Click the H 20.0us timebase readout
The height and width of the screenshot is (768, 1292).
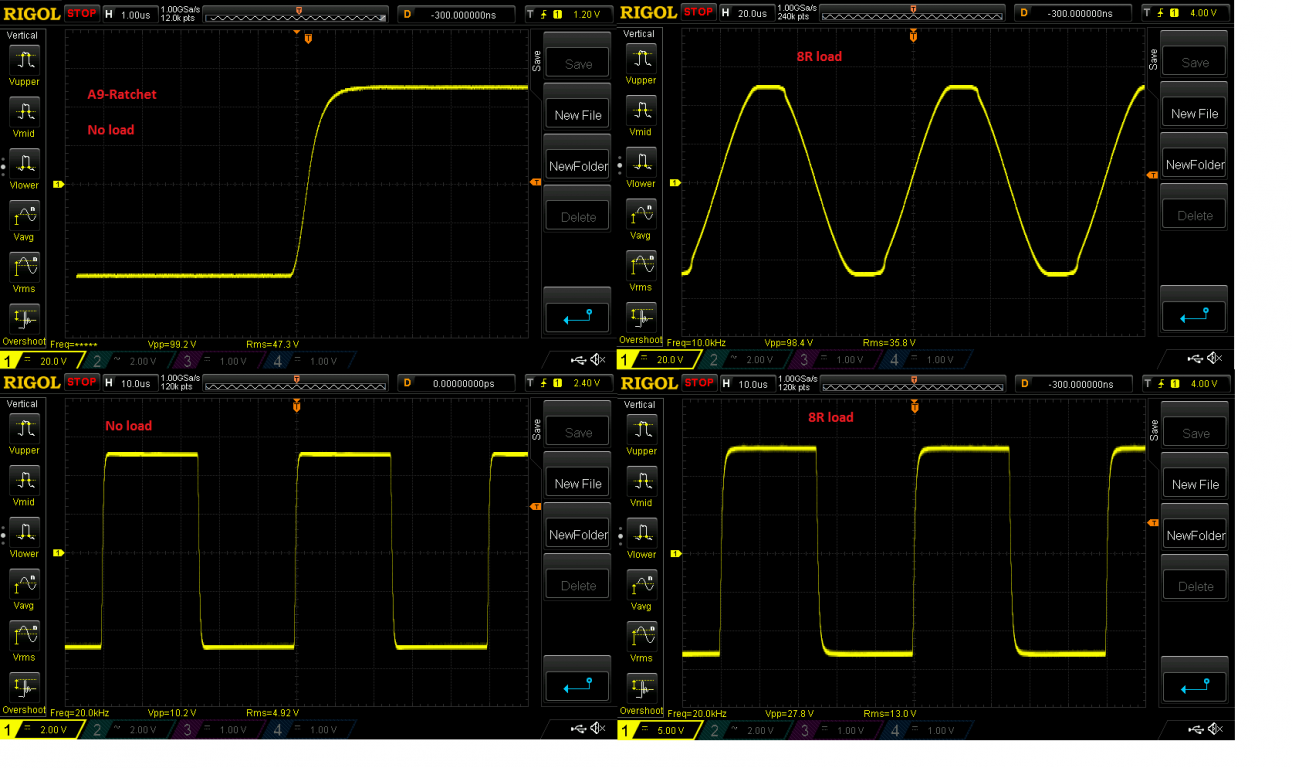[746, 13]
